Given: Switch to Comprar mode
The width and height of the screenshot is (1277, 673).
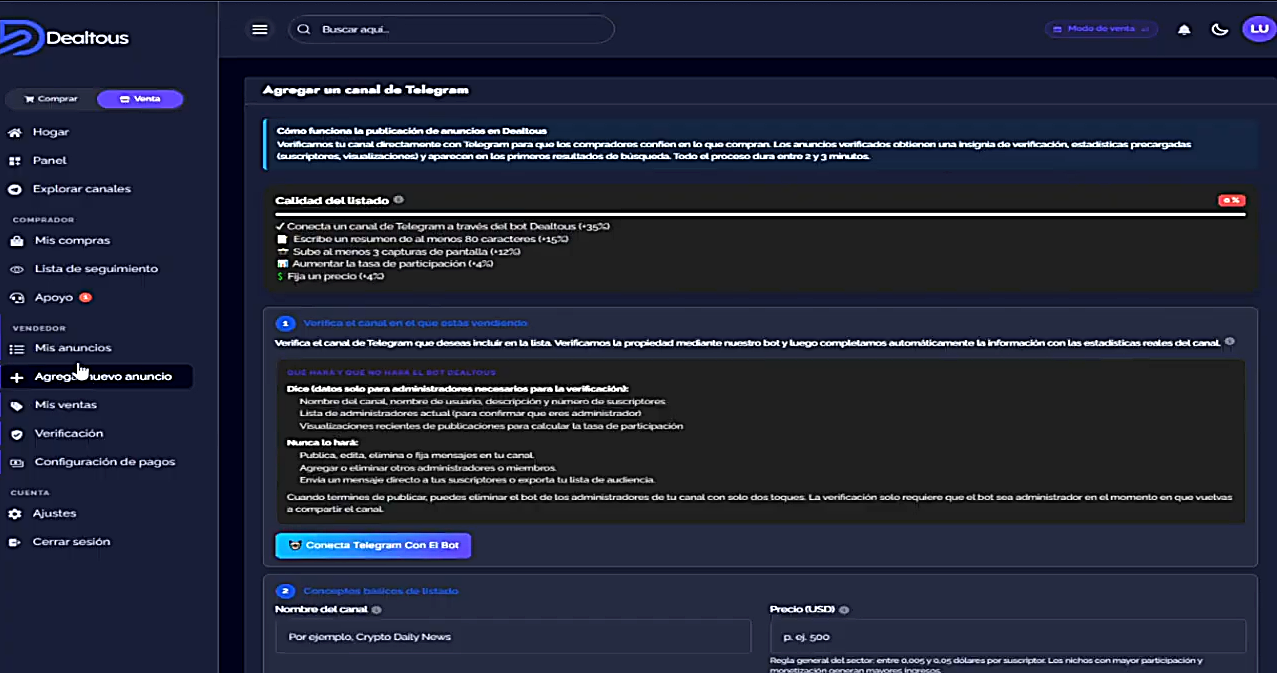Looking at the screenshot, I should click(x=51, y=99).
